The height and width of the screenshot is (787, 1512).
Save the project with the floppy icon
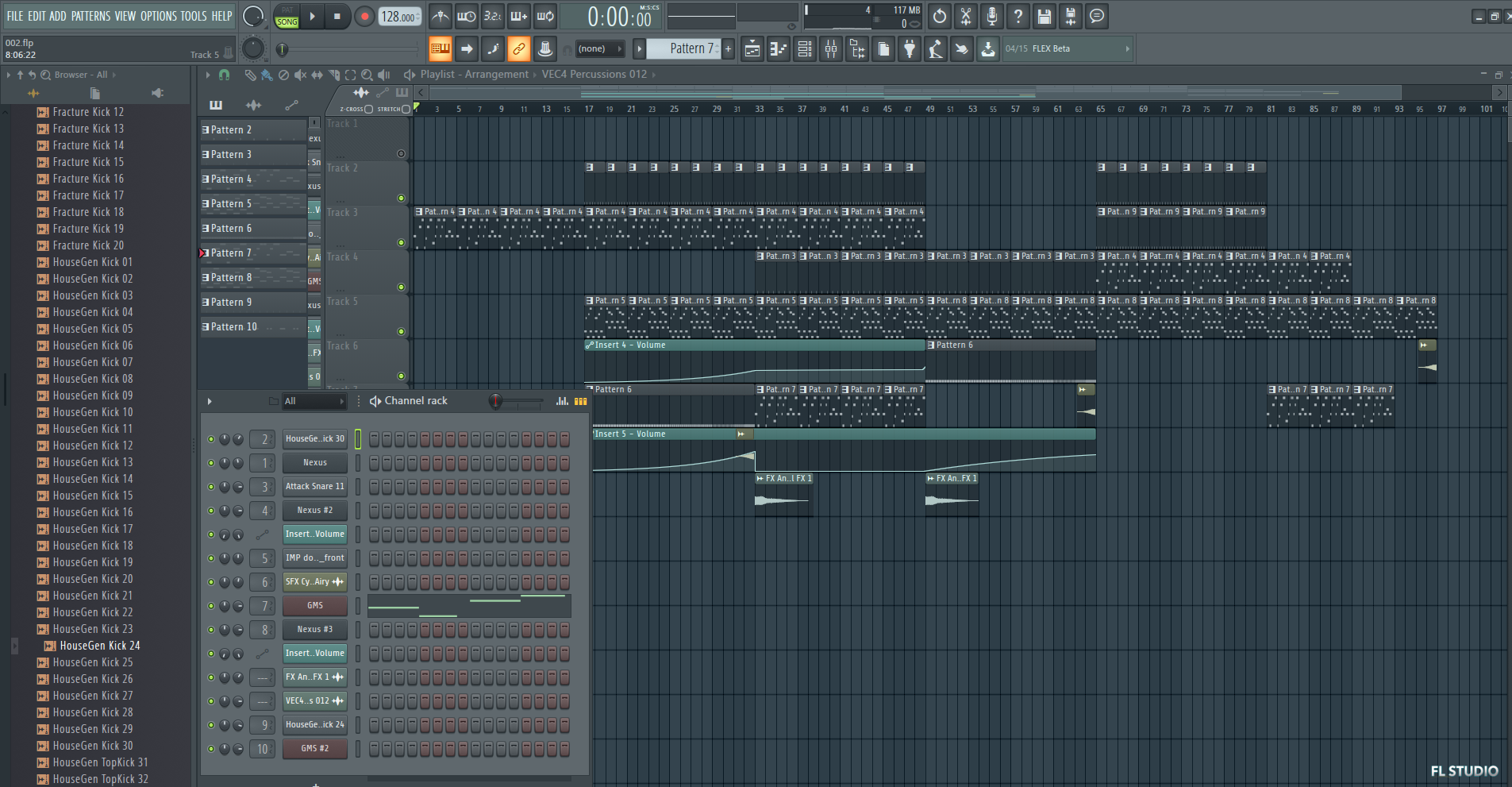point(1045,16)
